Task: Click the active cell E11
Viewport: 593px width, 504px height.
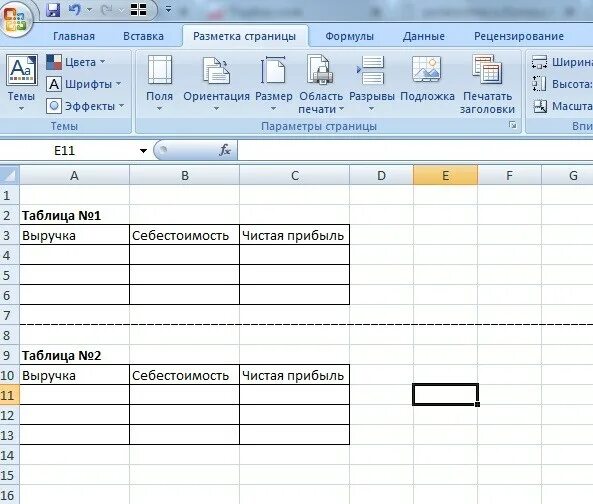Action: [446, 395]
